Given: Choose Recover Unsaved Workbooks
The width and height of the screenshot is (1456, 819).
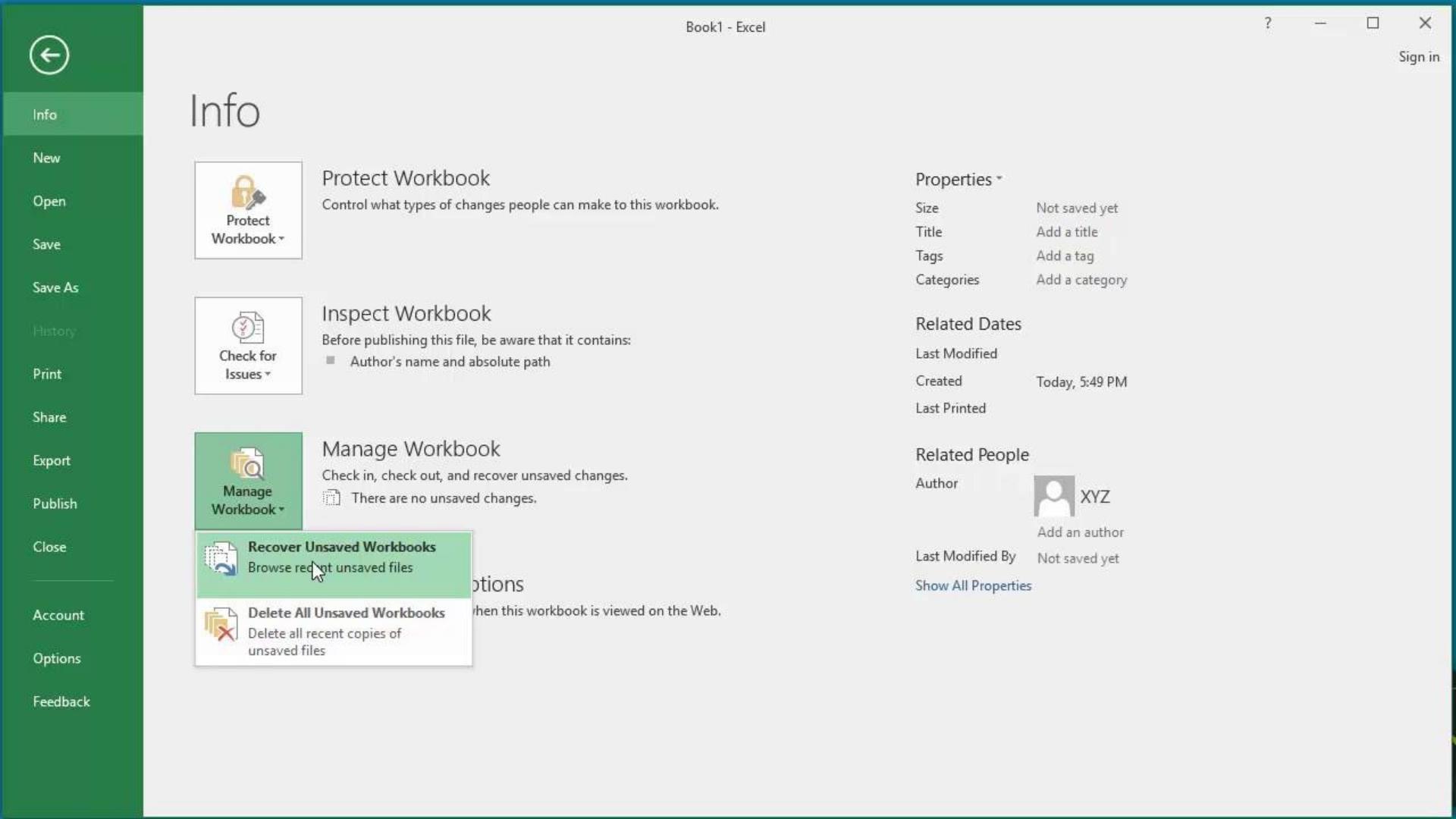Looking at the screenshot, I should click(334, 565).
